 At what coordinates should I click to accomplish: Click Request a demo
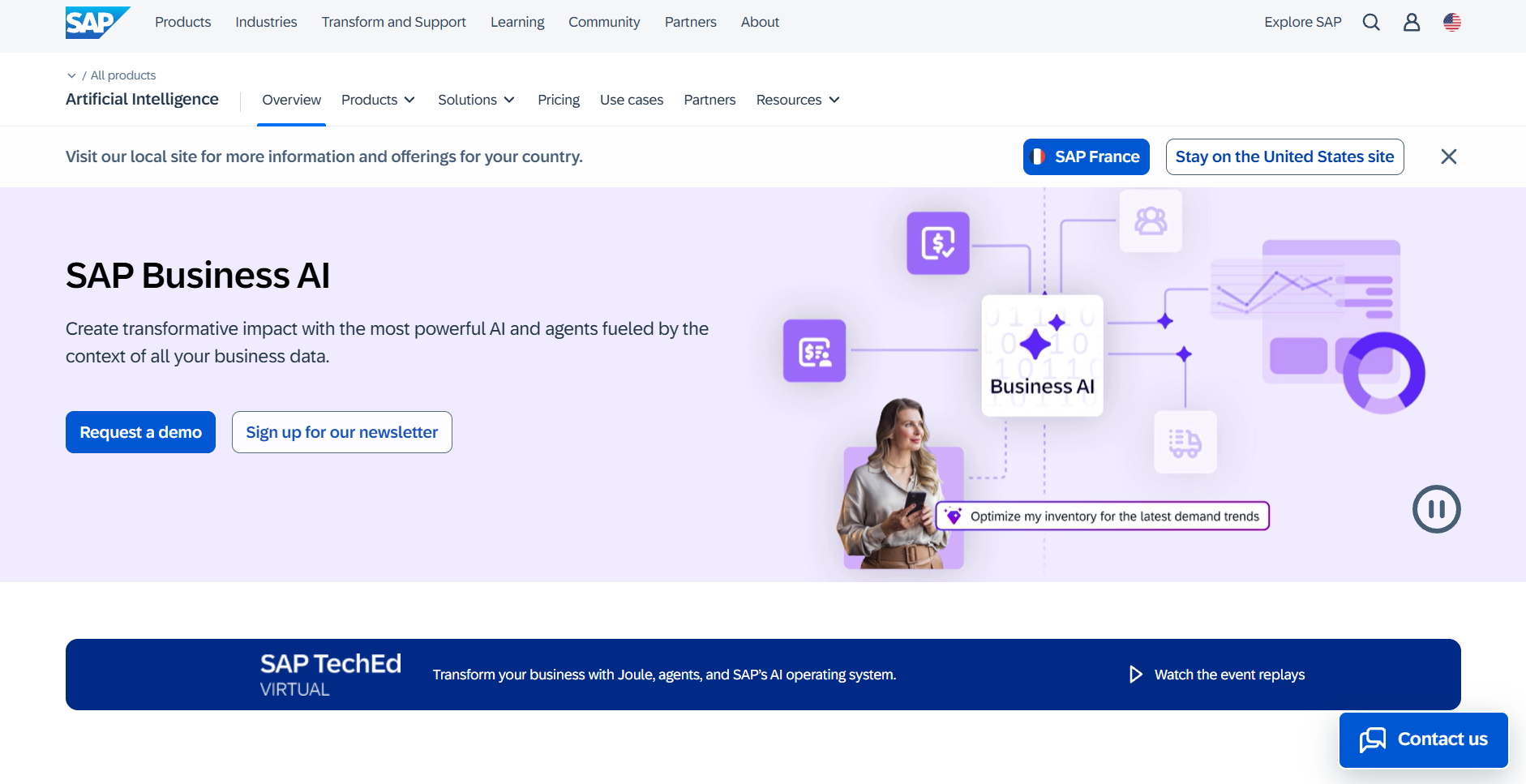click(x=140, y=431)
